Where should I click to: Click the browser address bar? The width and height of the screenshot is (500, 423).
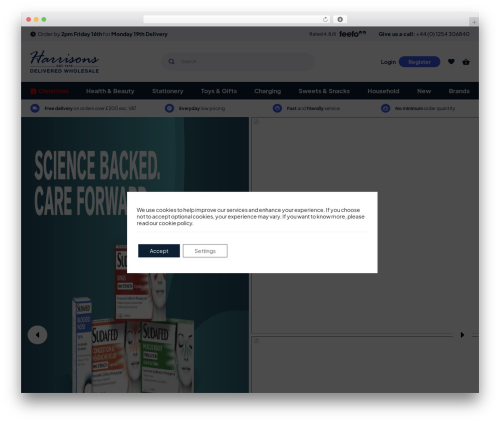237,19
